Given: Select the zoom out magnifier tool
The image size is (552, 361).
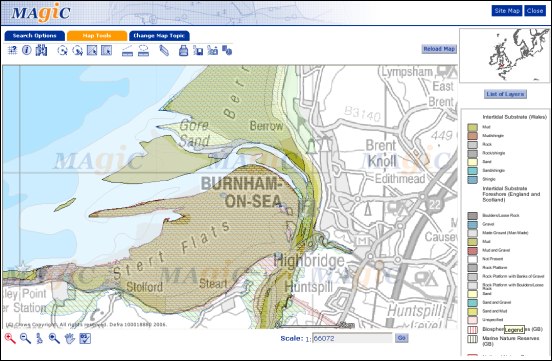Looking at the screenshot, I should pyautogui.click(x=25, y=338).
